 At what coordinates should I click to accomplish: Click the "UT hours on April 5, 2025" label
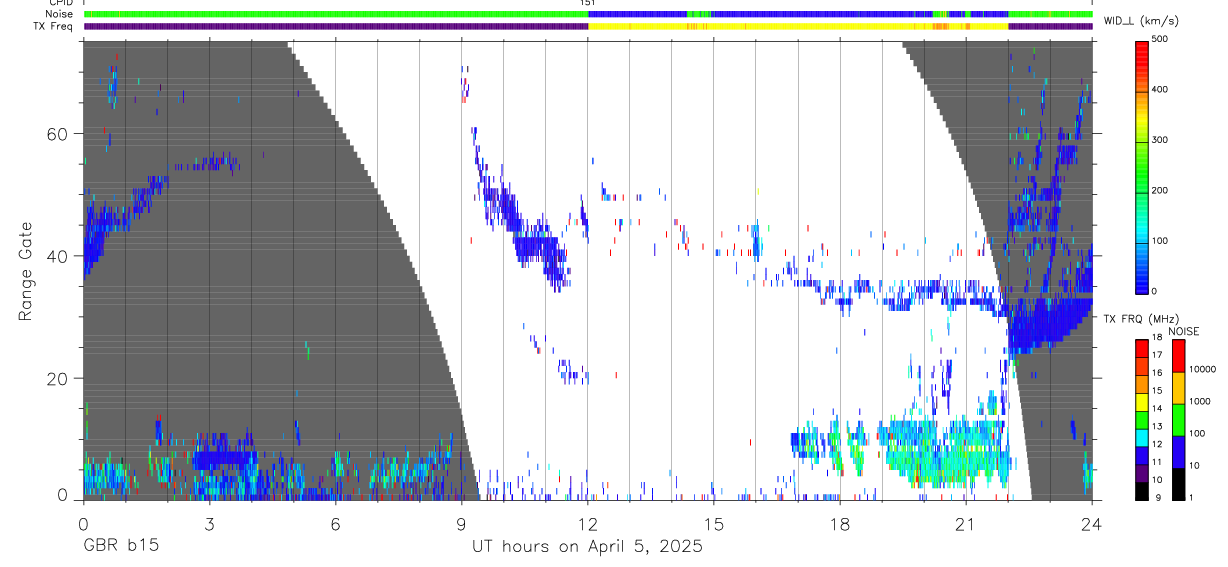[587, 547]
